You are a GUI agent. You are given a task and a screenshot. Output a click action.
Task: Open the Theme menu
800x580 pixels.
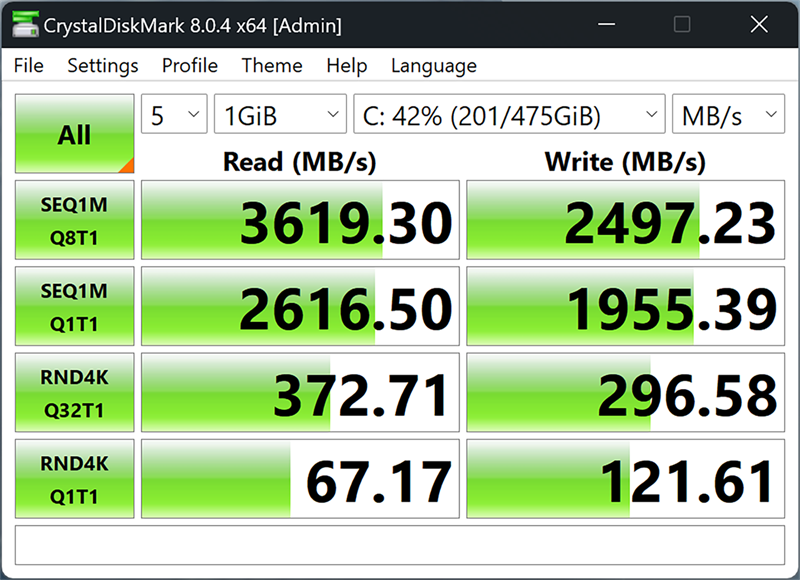coord(272,66)
